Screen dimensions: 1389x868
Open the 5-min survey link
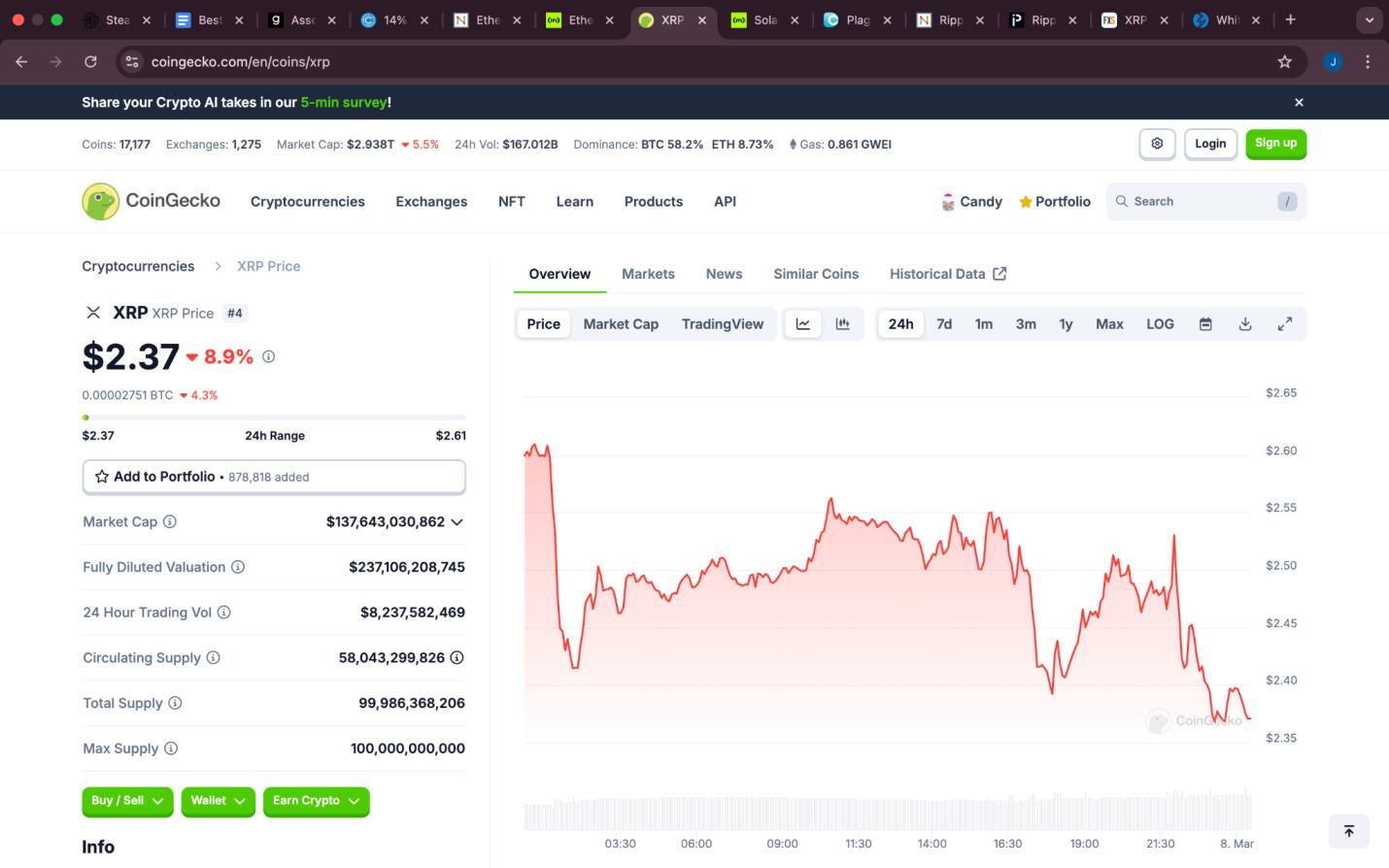click(x=343, y=101)
